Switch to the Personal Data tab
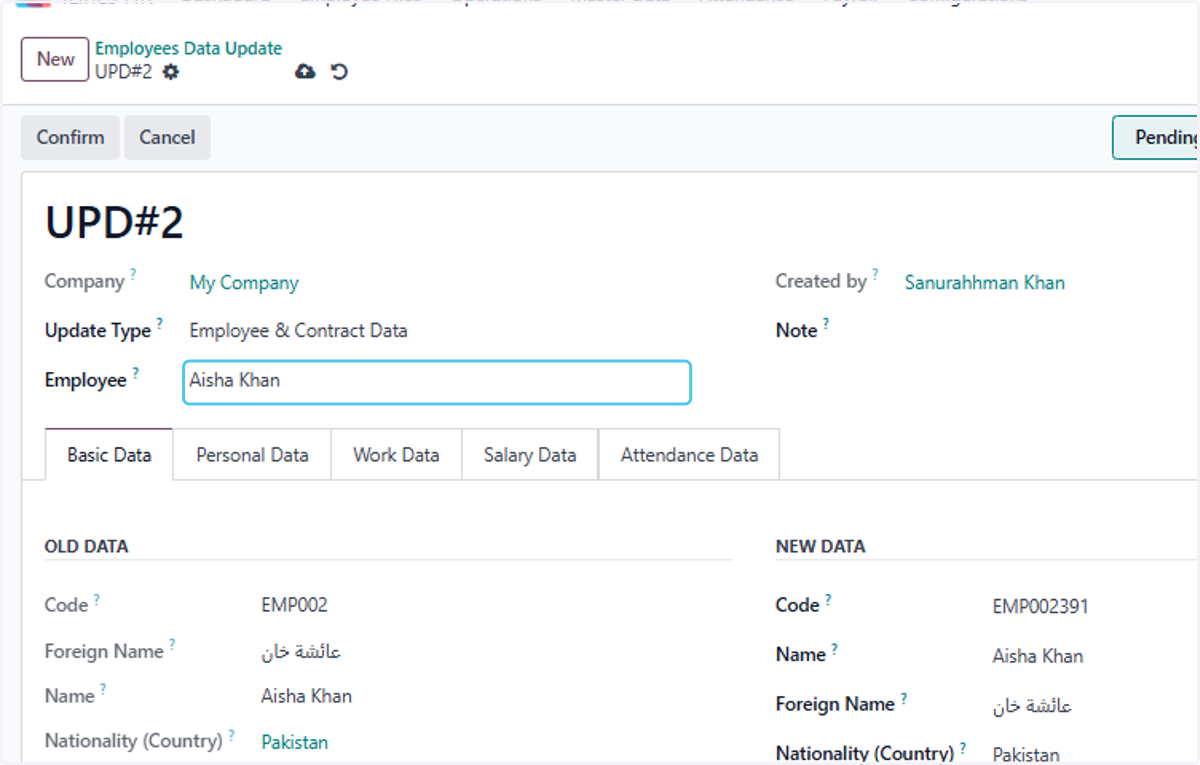This screenshot has height=765, width=1200. tap(252, 455)
